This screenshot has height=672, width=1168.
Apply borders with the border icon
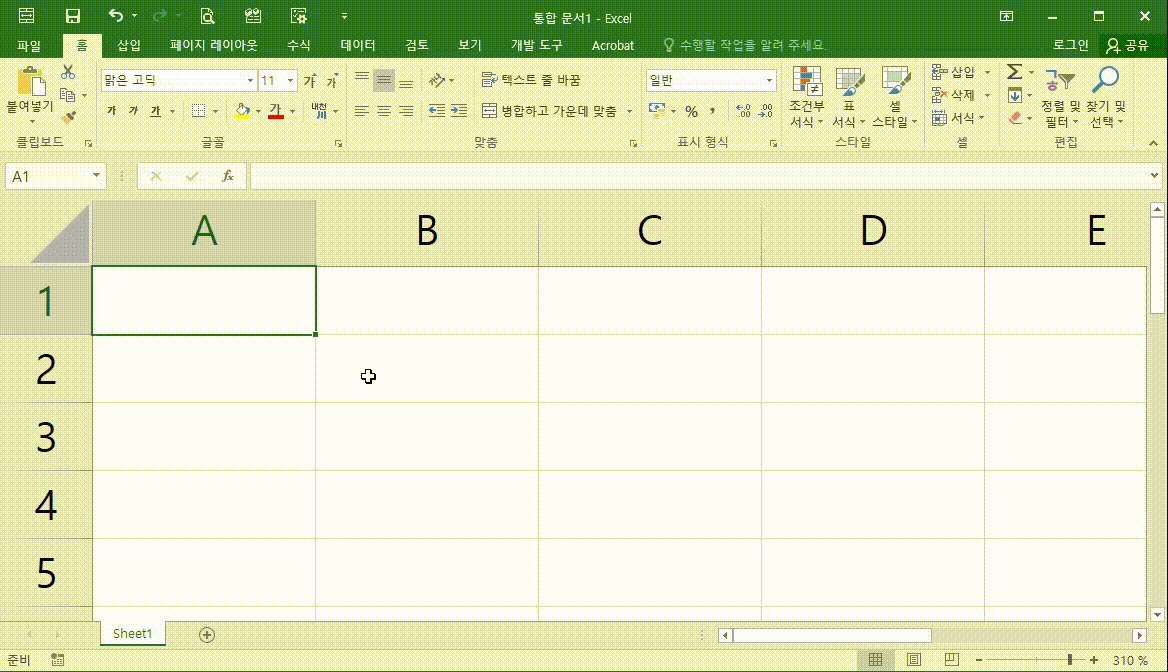click(x=198, y=111)
